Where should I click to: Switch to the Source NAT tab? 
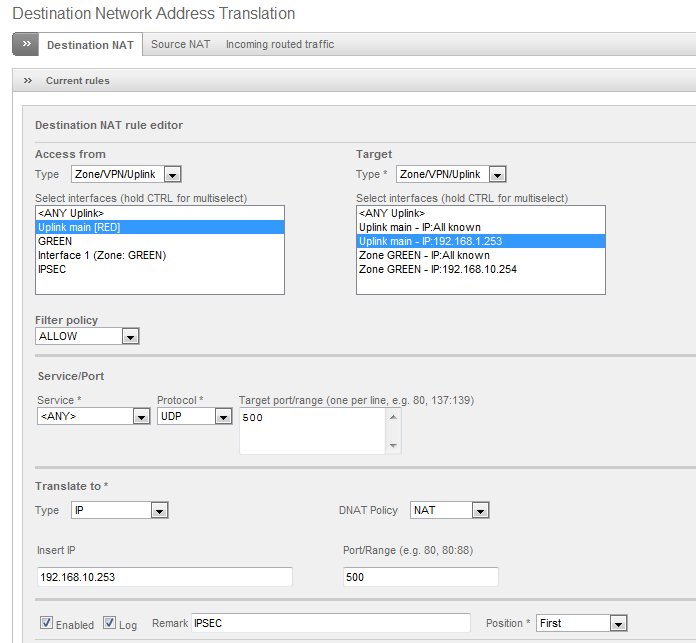click(180, 45)
